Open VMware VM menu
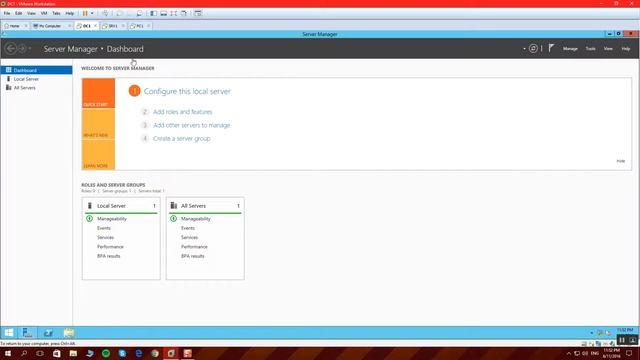Image resolution: width=640 pixels, height=360 pixels. [x=44, y=13]
